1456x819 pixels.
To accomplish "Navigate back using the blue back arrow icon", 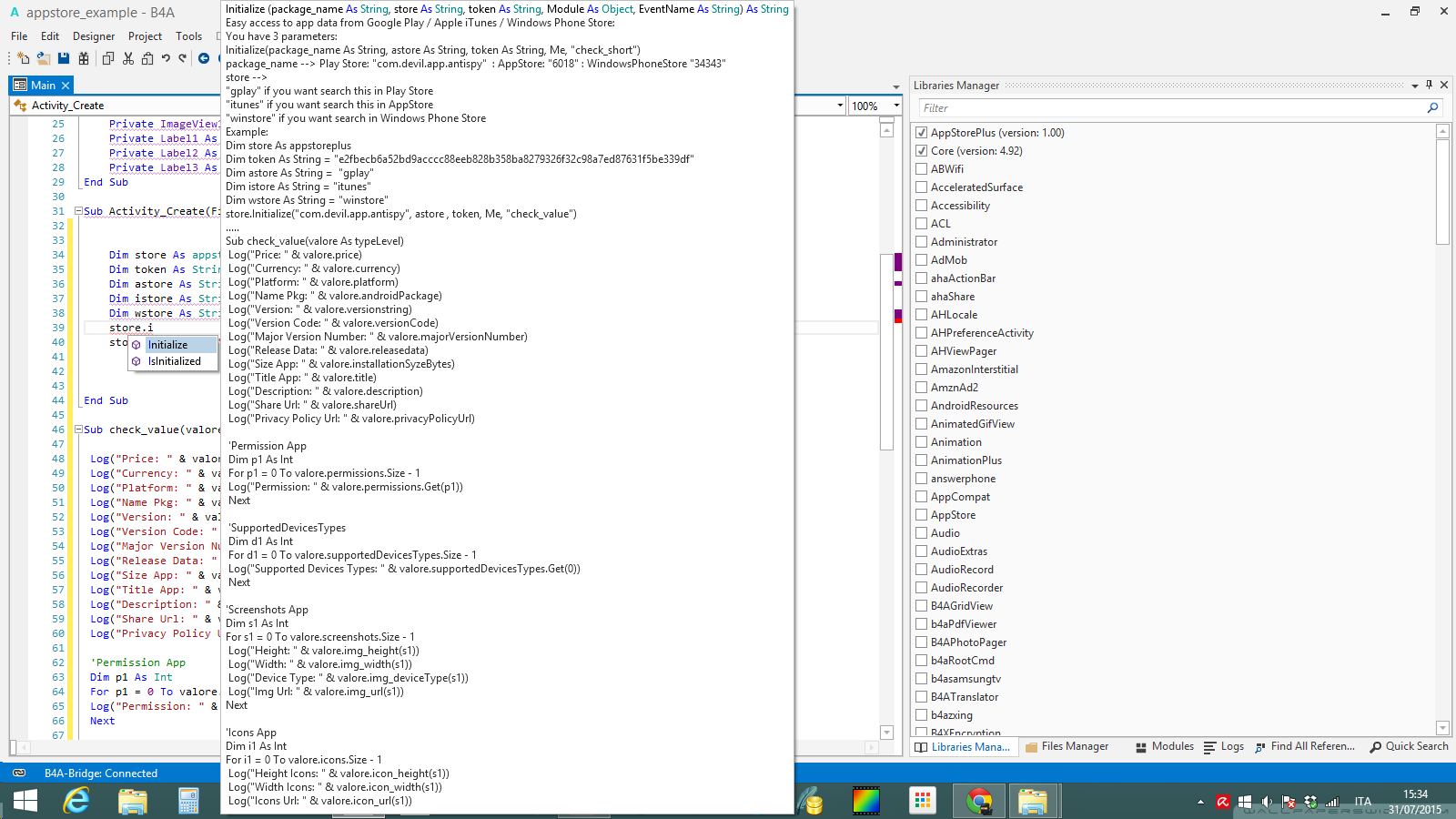I will click(203, 57).
